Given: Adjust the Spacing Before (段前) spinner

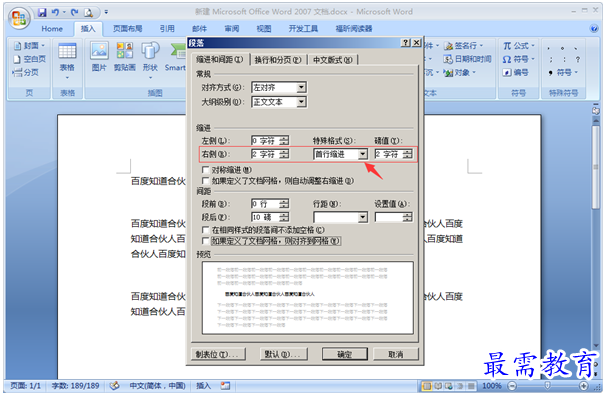Looking at the screenshot, I should click(x=284, y=204).
